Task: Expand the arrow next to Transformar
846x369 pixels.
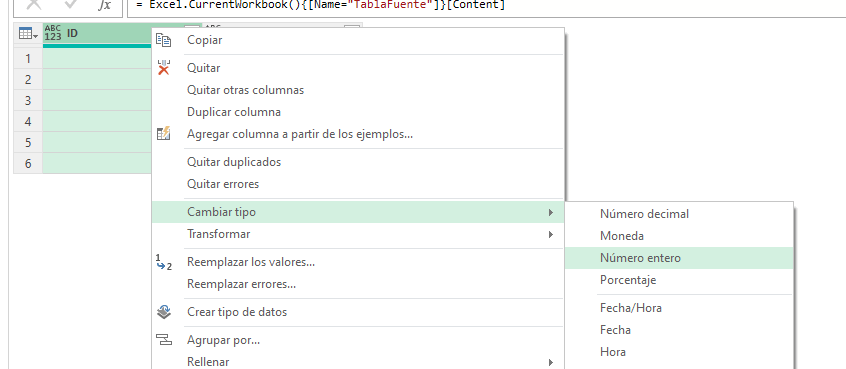Action: (x=550, y=235)
